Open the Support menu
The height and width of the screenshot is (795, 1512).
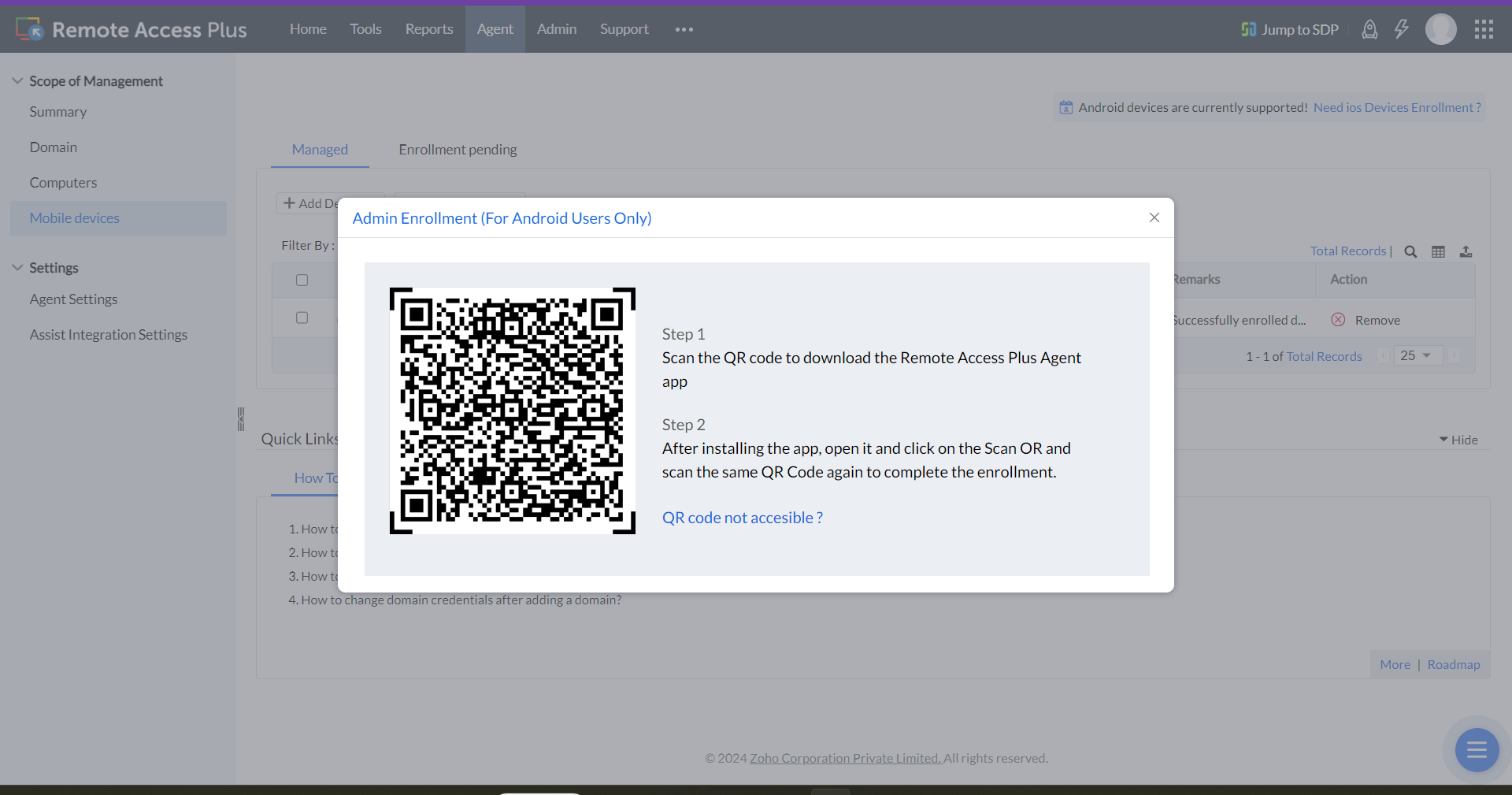click(x=624, y=29)
